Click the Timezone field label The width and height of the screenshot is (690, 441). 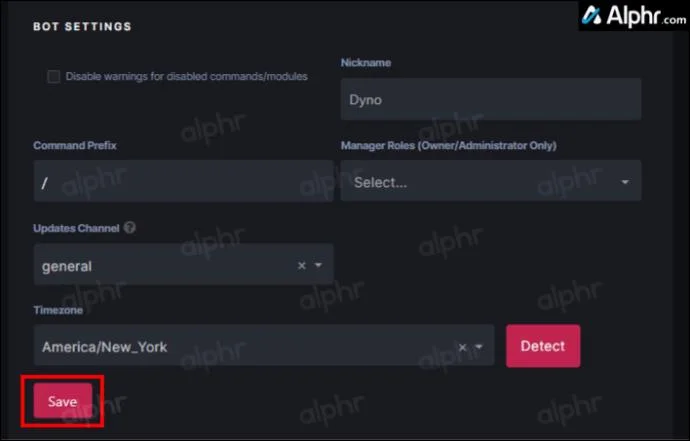(x=59, y=311)
